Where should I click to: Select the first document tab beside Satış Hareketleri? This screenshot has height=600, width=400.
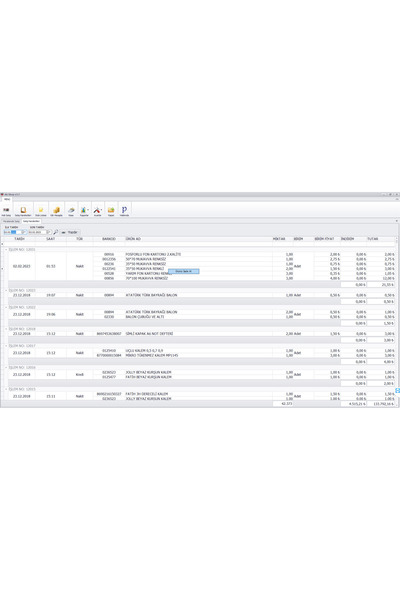(11, 222)
